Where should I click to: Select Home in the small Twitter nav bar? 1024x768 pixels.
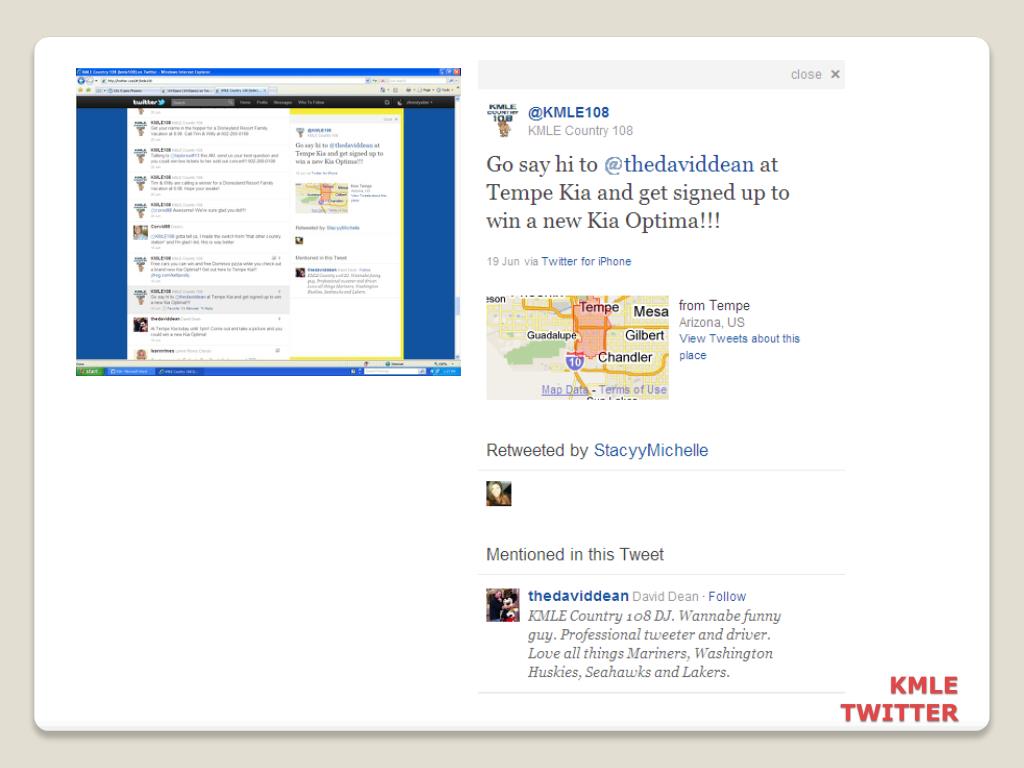(x=245, y=103)
